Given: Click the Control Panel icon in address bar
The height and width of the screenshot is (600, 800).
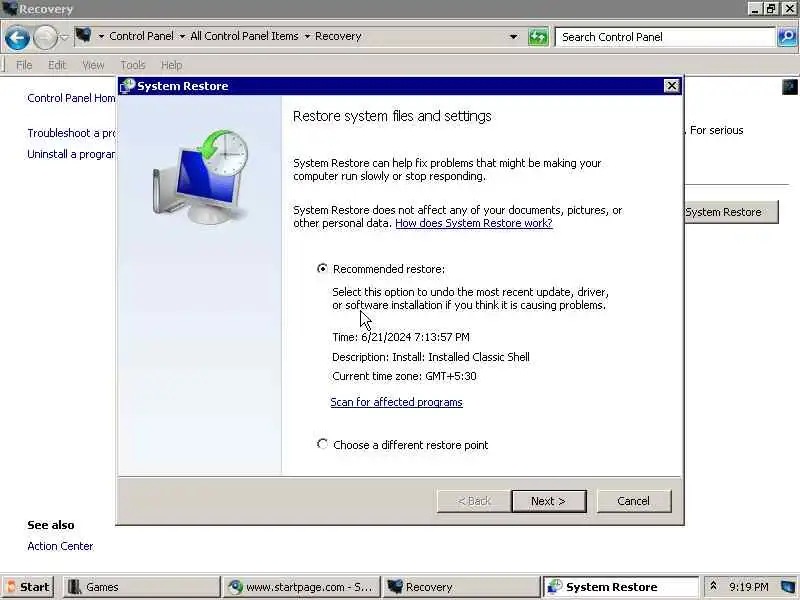Looking at the screenshot, I should (83, 36).
